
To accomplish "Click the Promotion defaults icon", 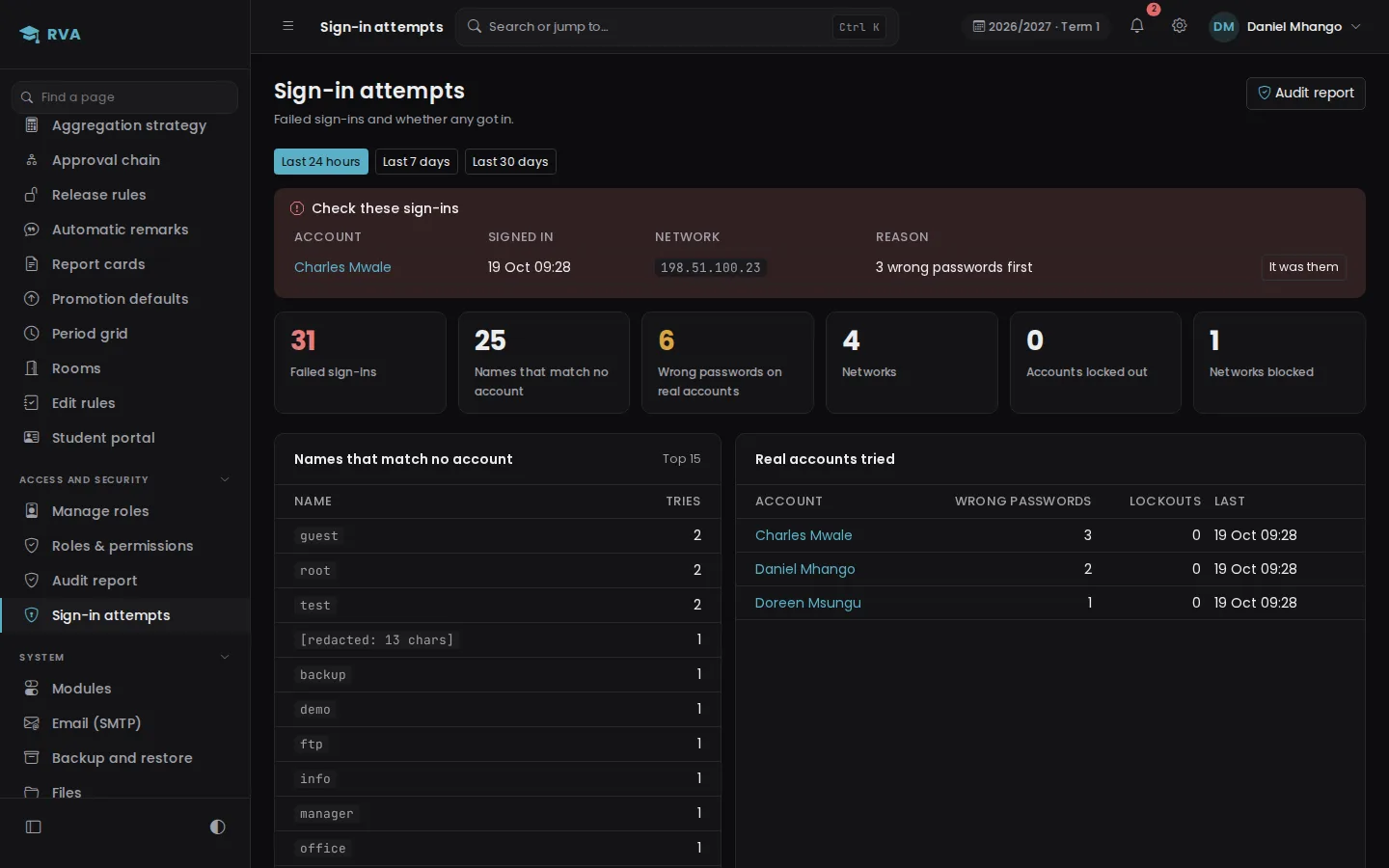I will (32, 299).
